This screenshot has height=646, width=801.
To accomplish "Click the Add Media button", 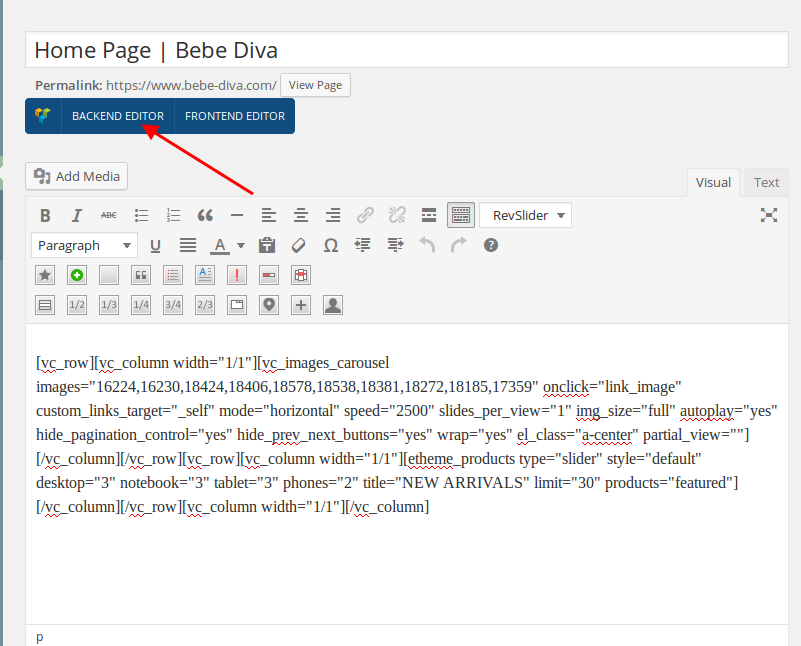I will pyautogui.click(x=77, y=176).
